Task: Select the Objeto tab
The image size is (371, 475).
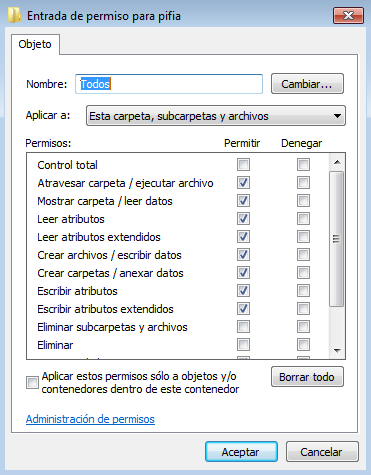Action: pyautogui.click(x=35, y=44)
